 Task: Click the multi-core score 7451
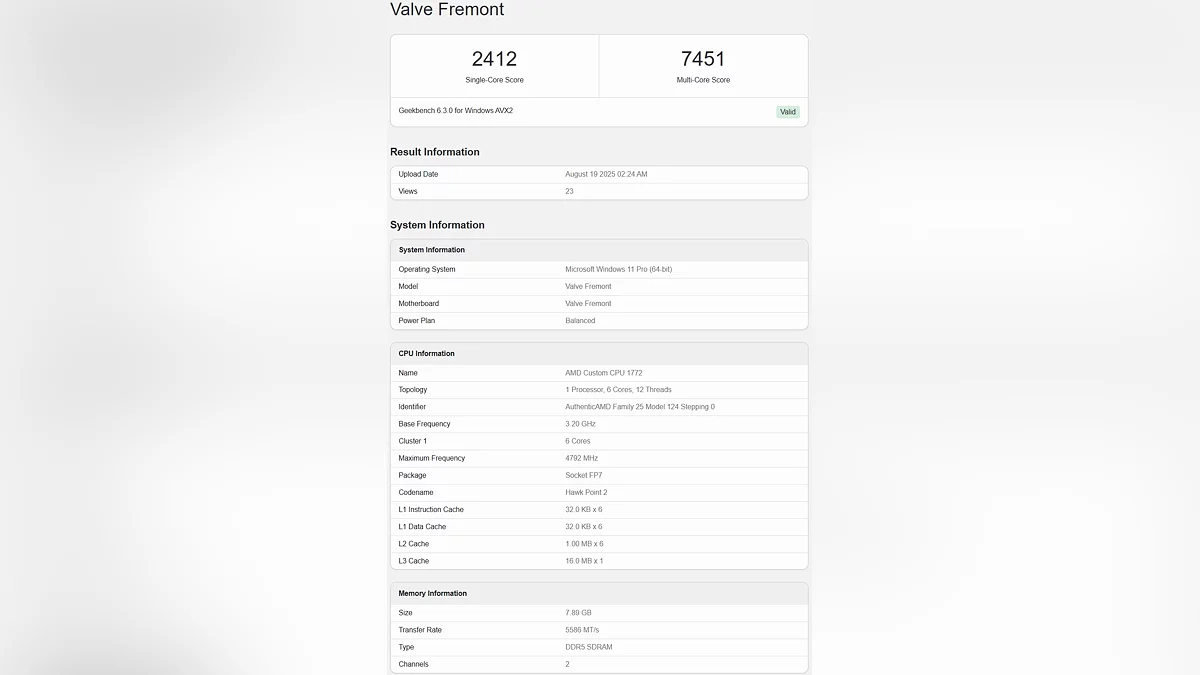point(703,59)
